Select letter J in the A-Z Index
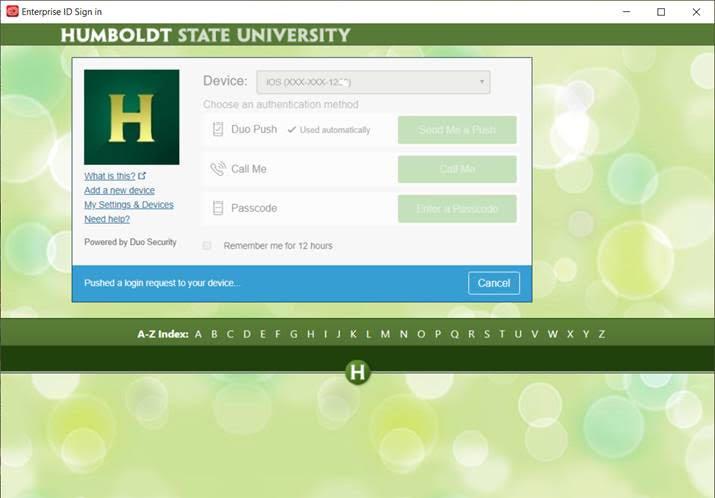The image size is (715, 498). pyautogui.click(x=338, y=334)
